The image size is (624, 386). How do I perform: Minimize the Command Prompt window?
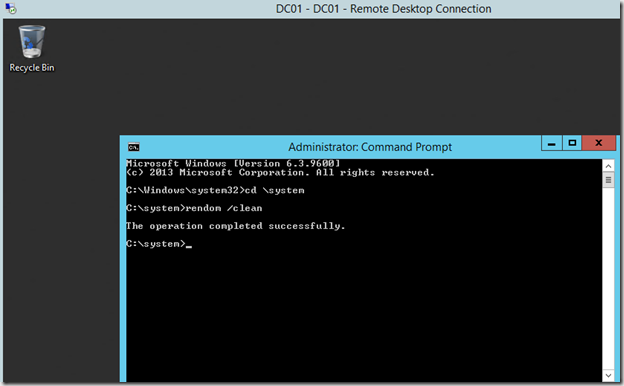point(552,143)
